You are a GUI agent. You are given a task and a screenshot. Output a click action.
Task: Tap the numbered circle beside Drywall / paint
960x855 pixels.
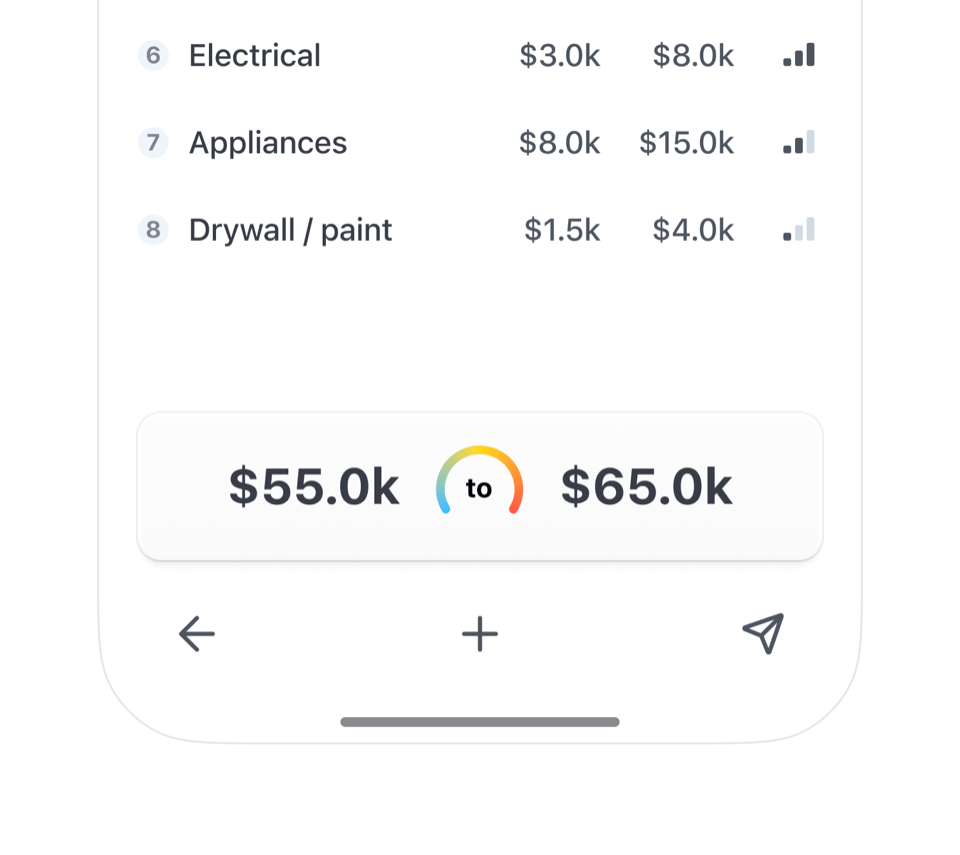click(x=152, y=230)
